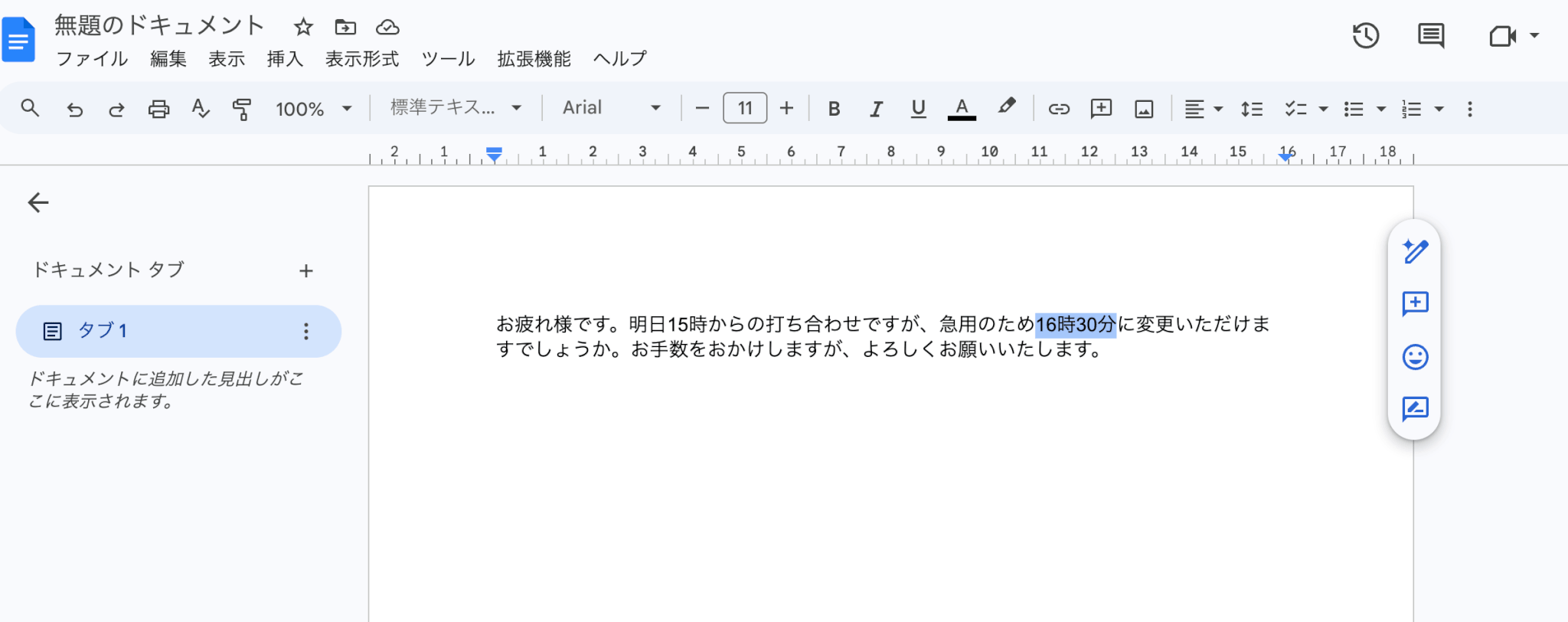Toggle bold formatting
The width and height of the screenshot is (1568, 622).
point(835,109)
